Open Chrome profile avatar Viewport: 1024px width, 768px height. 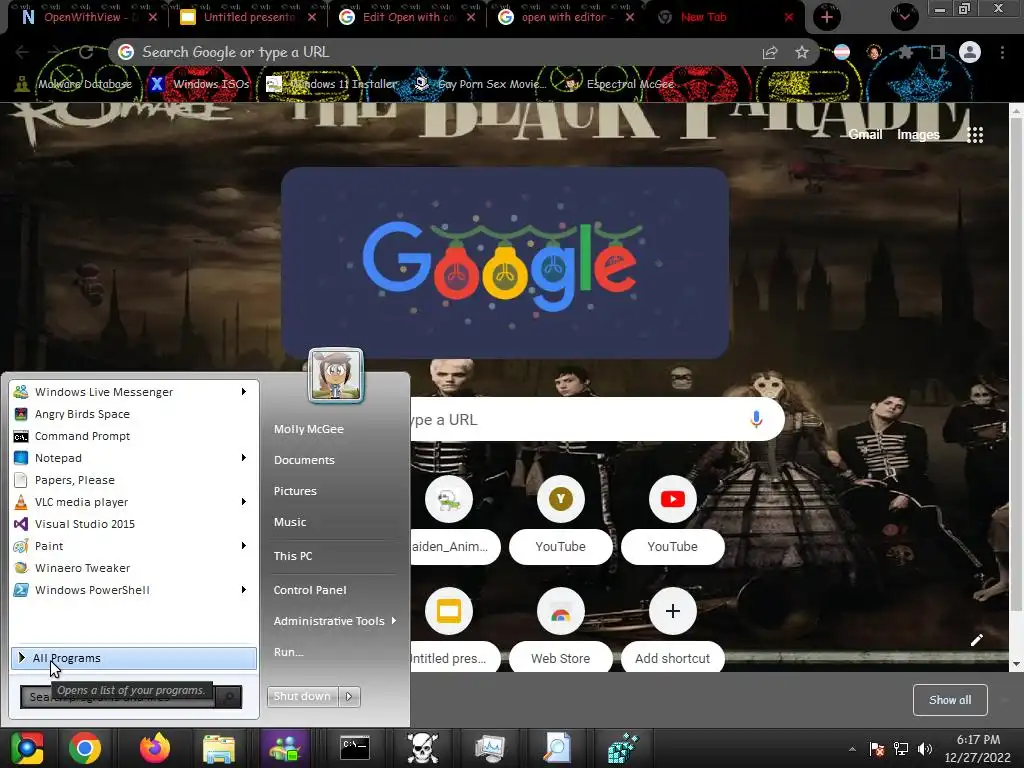click(x=970, y=52)
